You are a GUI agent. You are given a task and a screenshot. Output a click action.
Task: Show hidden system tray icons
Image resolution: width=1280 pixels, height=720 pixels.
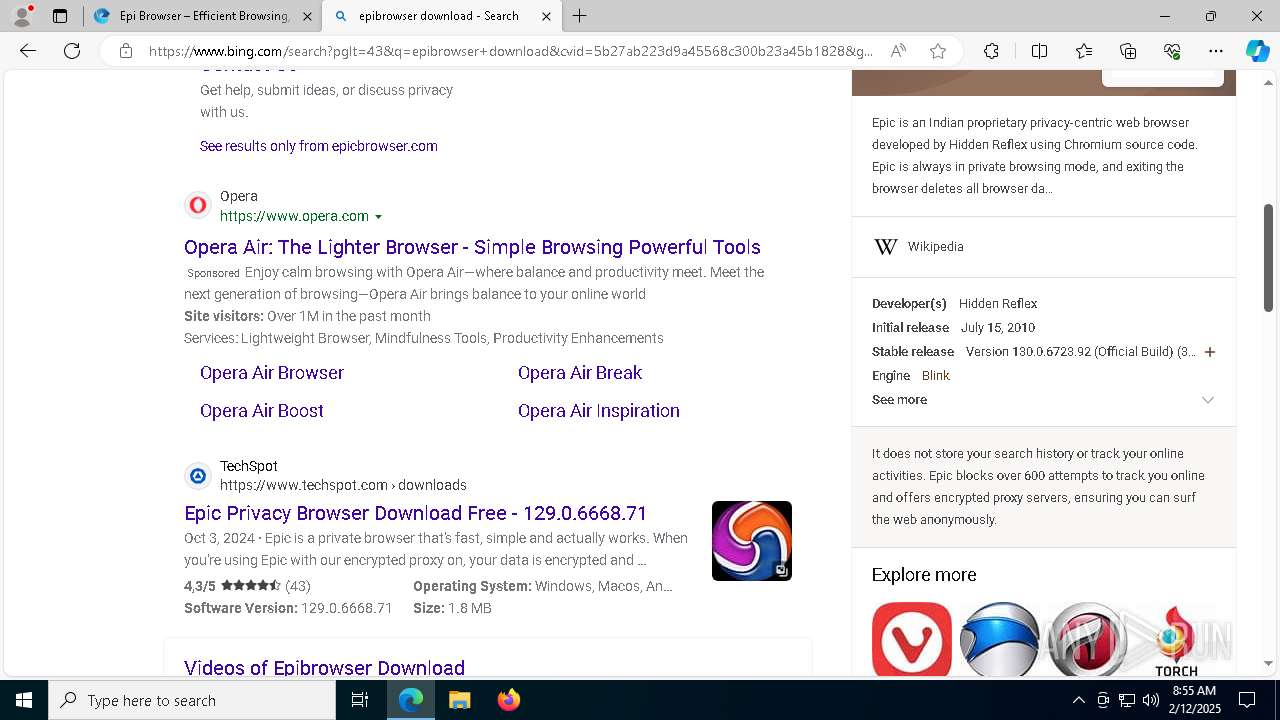[x=1078, y=700]
